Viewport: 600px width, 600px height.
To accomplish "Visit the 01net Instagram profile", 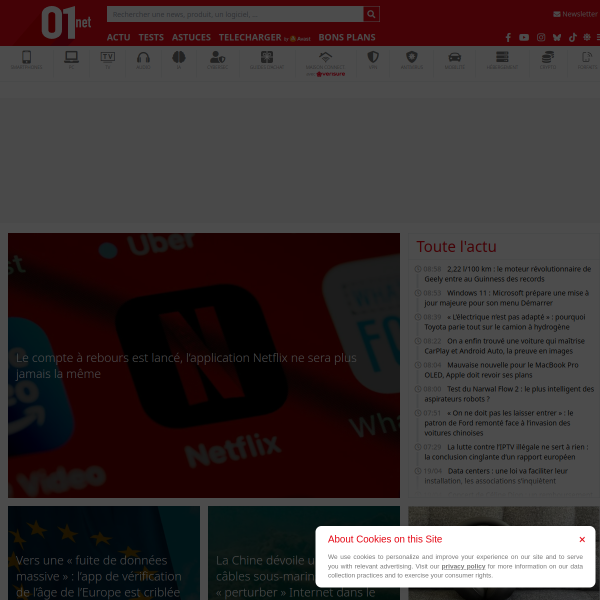I will 541,37.
